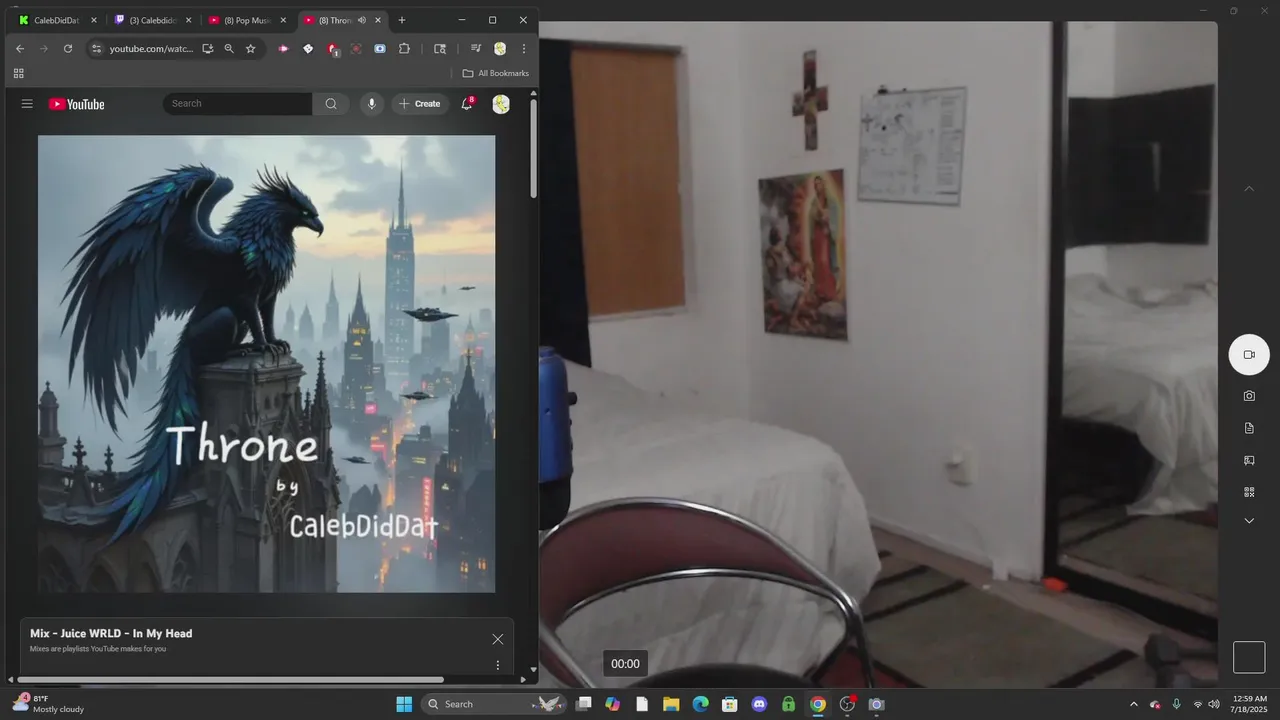Open the YouTube account avatar menu

coord(501,104)
